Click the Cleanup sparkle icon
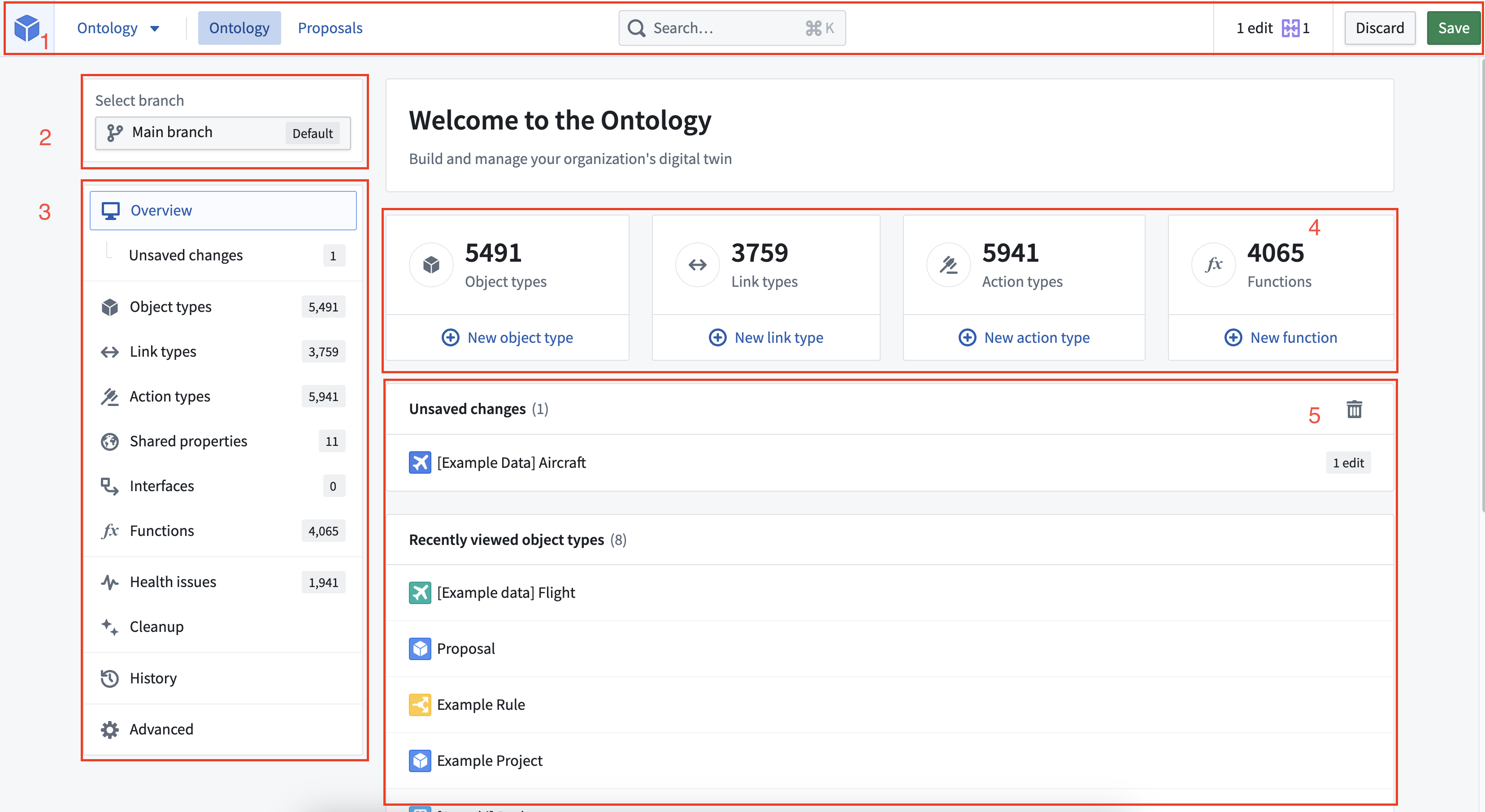Screen dimensions: 1485x812 [109, 626]
